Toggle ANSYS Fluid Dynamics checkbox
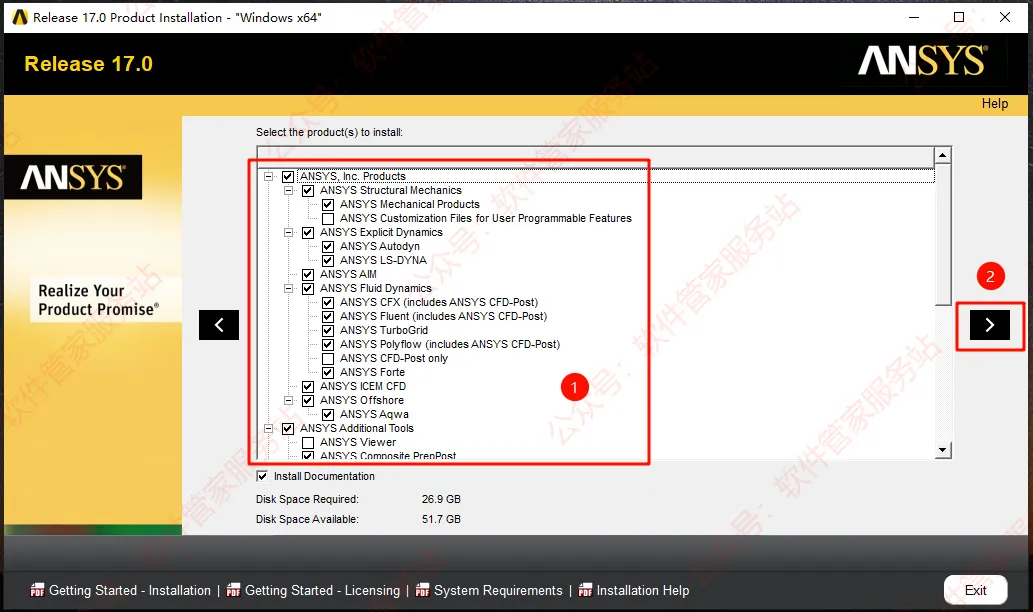Viewport: 1033px width, 612px height. [308, 289]
